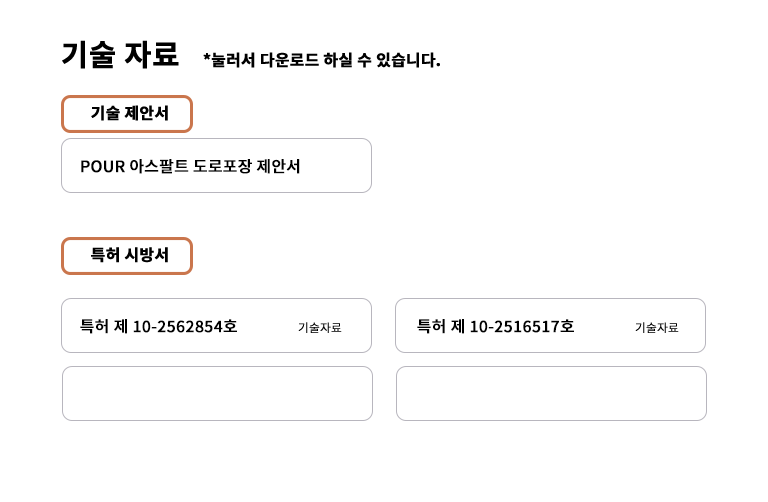Click the 기술 제안서 category label
Image resolution: width=768 pixels, height=502 pixels.
(127, 114)
